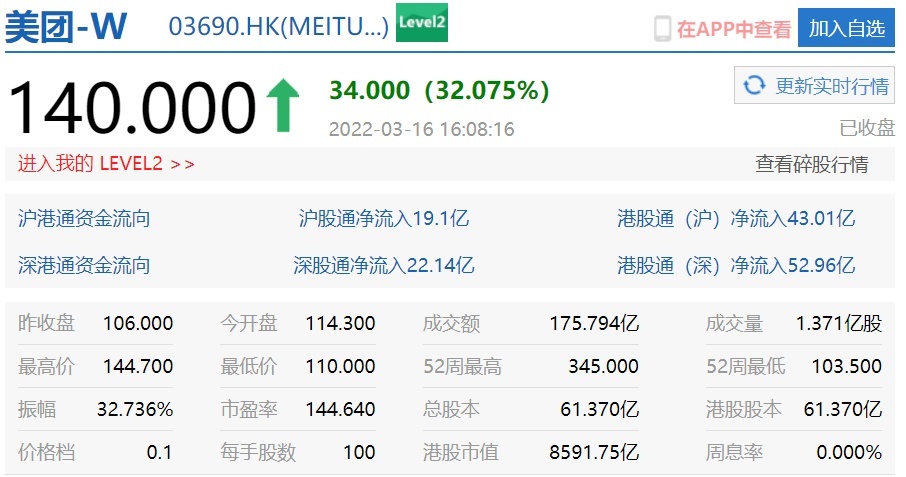The height and width of the screenshot is (477, 906).
Task: Click the 52周最高 label
Action: pos(462,366)
